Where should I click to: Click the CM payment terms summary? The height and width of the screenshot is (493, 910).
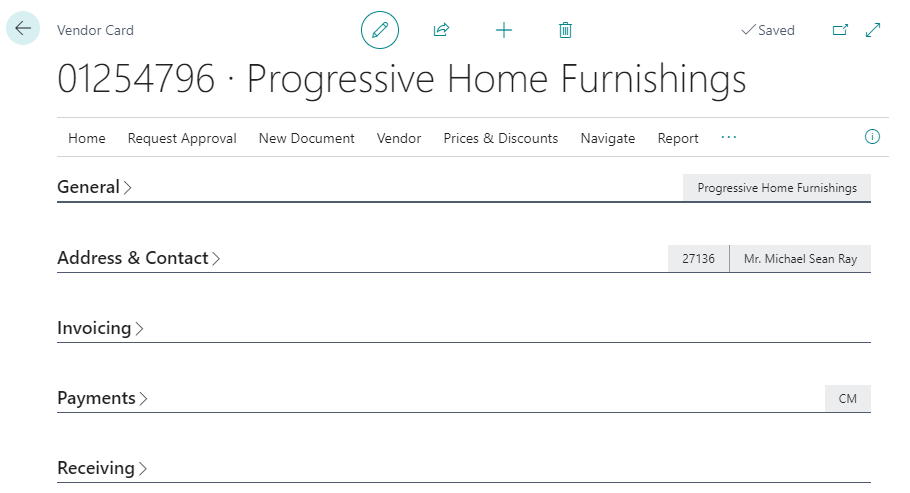pyautogui.click(x=847, y=398)
